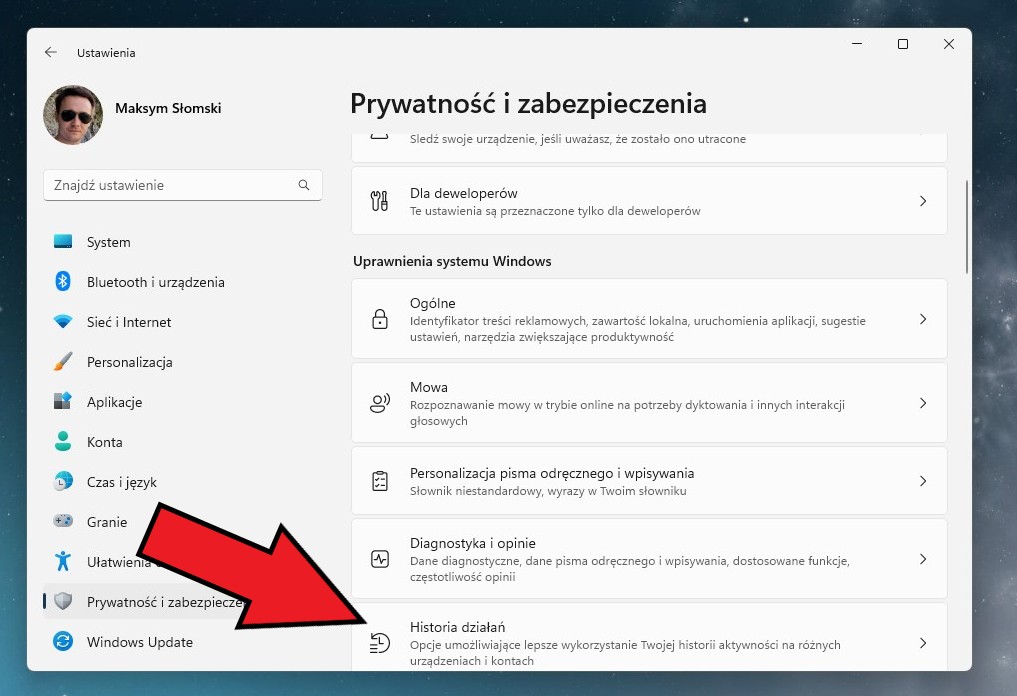Click inside the Znajdź ustawienie search field
This screenshot has width=1017, height=696.
(170, 185)
